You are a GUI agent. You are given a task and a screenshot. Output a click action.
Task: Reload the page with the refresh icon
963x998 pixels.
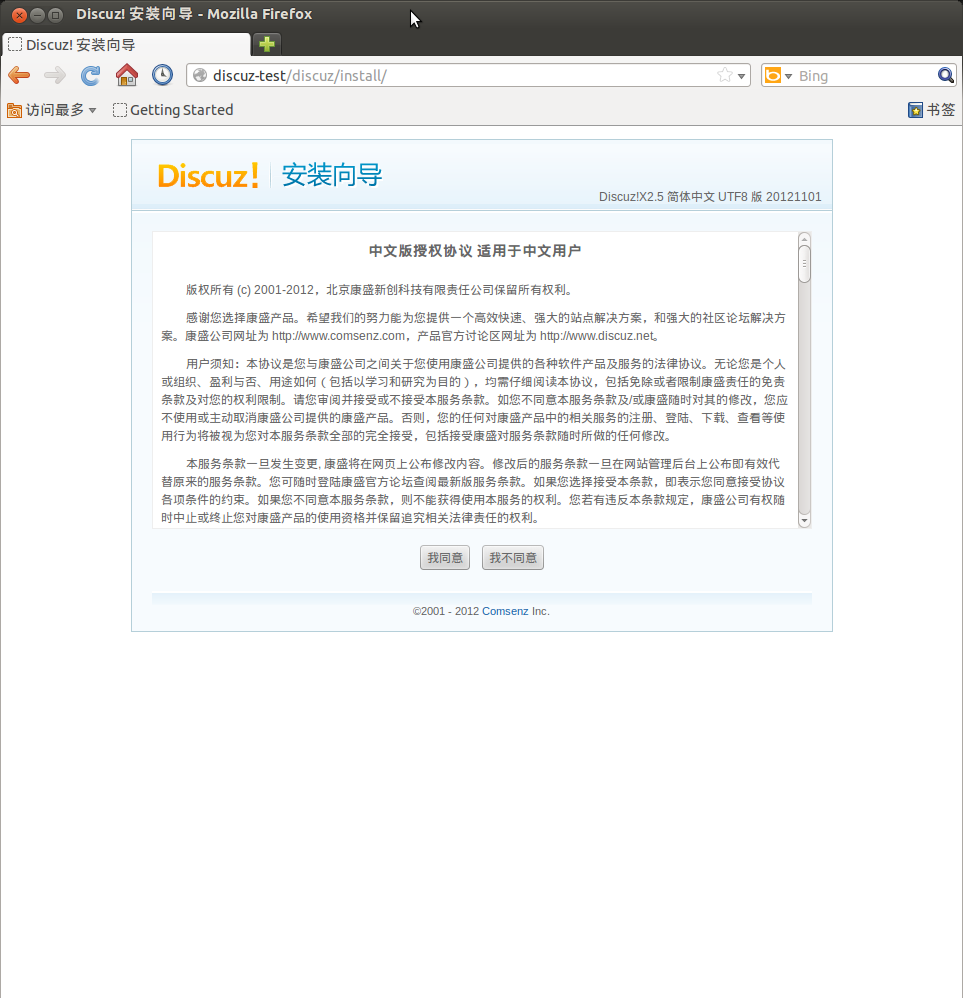point(90,75)
